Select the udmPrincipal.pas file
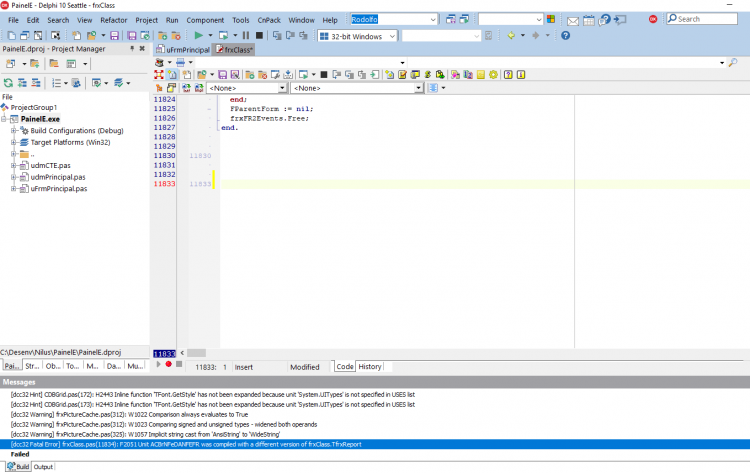The height and width of the screenshot is (473, 750). coord(58,177)
